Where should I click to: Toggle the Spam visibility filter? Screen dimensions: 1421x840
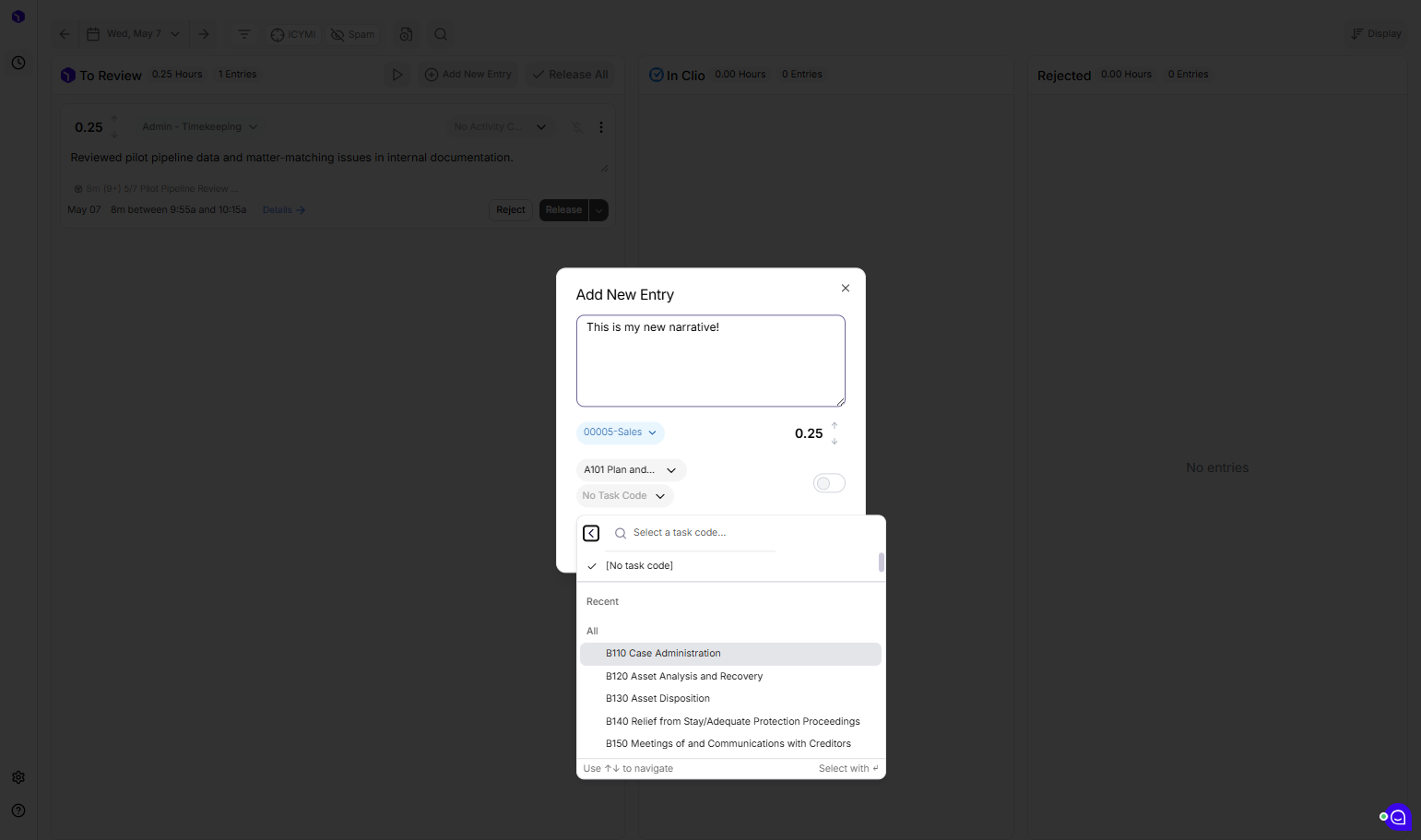pyautogui.click(x=353, y=34)
